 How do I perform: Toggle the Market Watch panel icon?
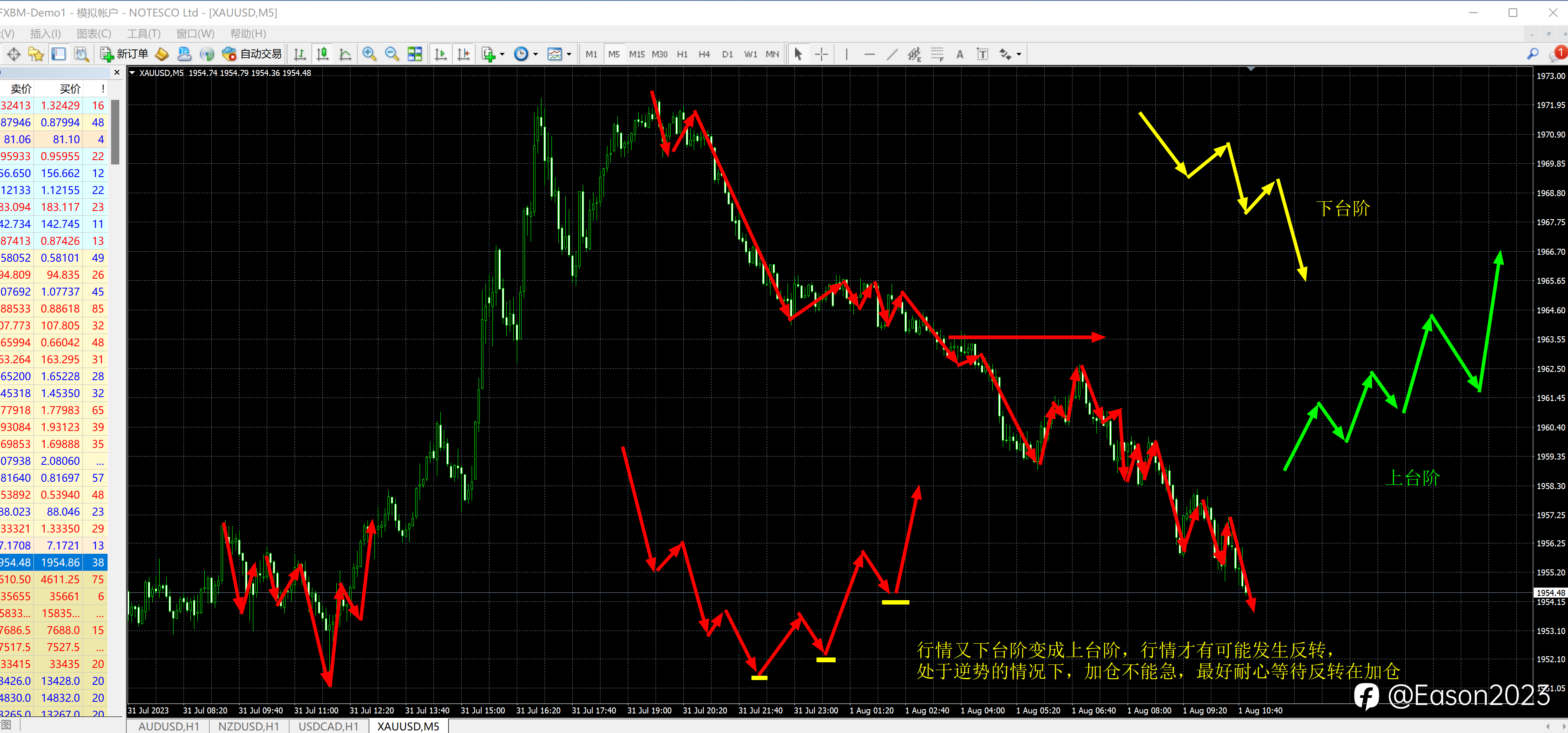pos(59,54)
